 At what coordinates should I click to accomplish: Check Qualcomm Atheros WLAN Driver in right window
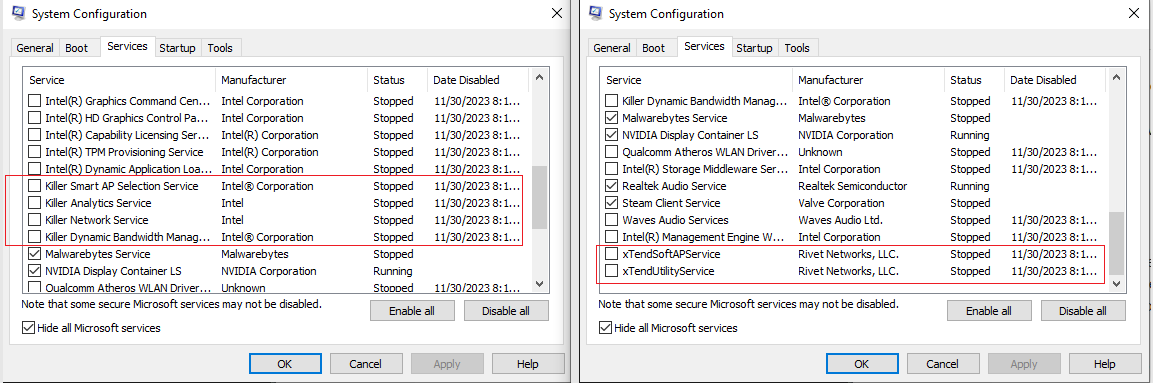611,152
